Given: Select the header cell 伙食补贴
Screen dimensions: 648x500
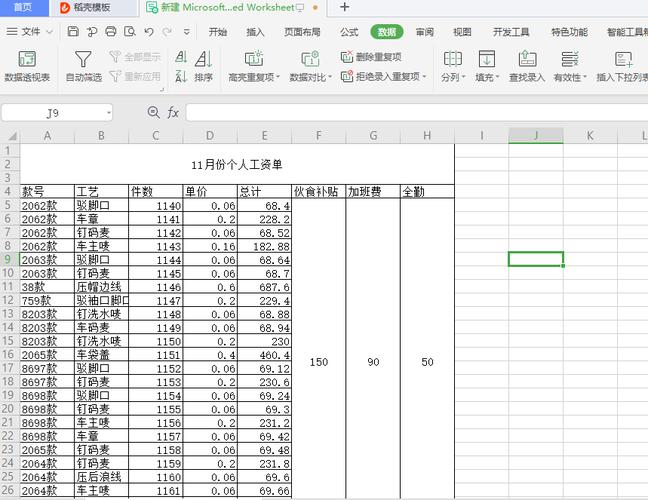Looking at the screenshot, I should pyautogui.click(x=319, y=191).
